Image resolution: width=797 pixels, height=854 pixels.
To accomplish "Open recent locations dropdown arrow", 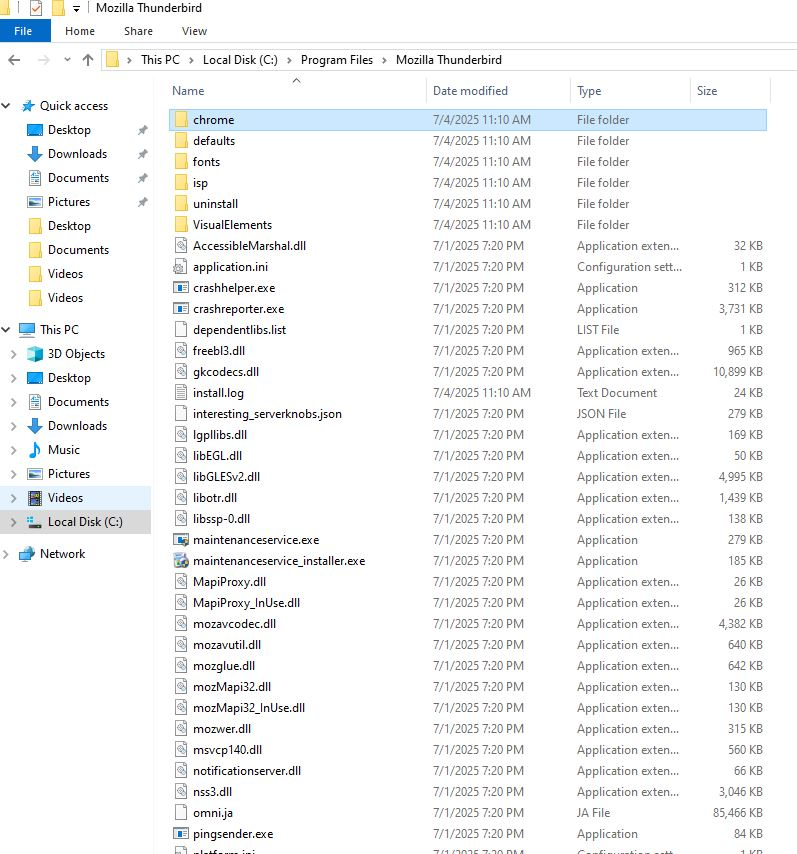I will pyautogui.click(x=67, y=59).
